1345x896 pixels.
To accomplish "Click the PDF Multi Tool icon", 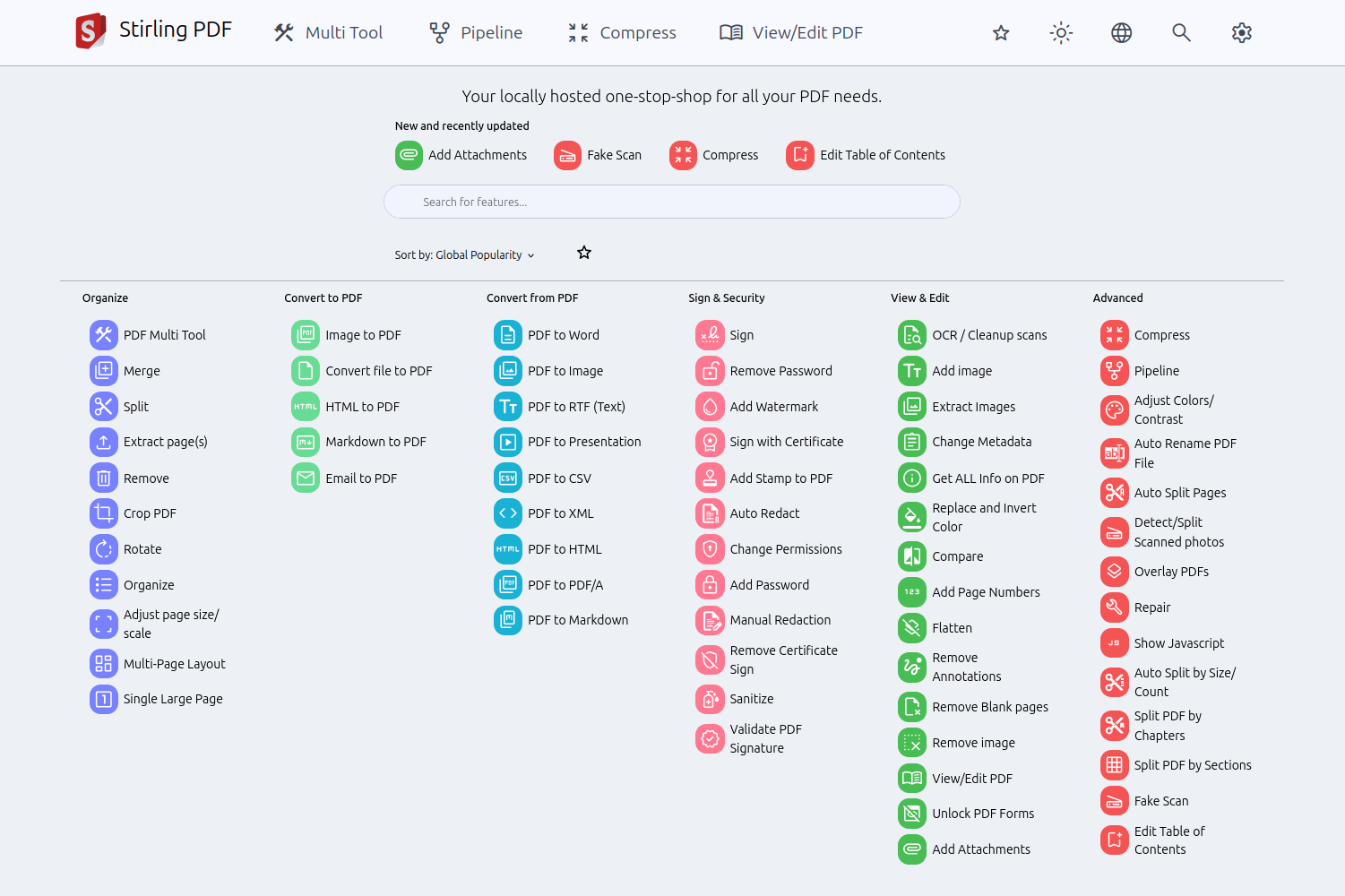I will 104,335.
